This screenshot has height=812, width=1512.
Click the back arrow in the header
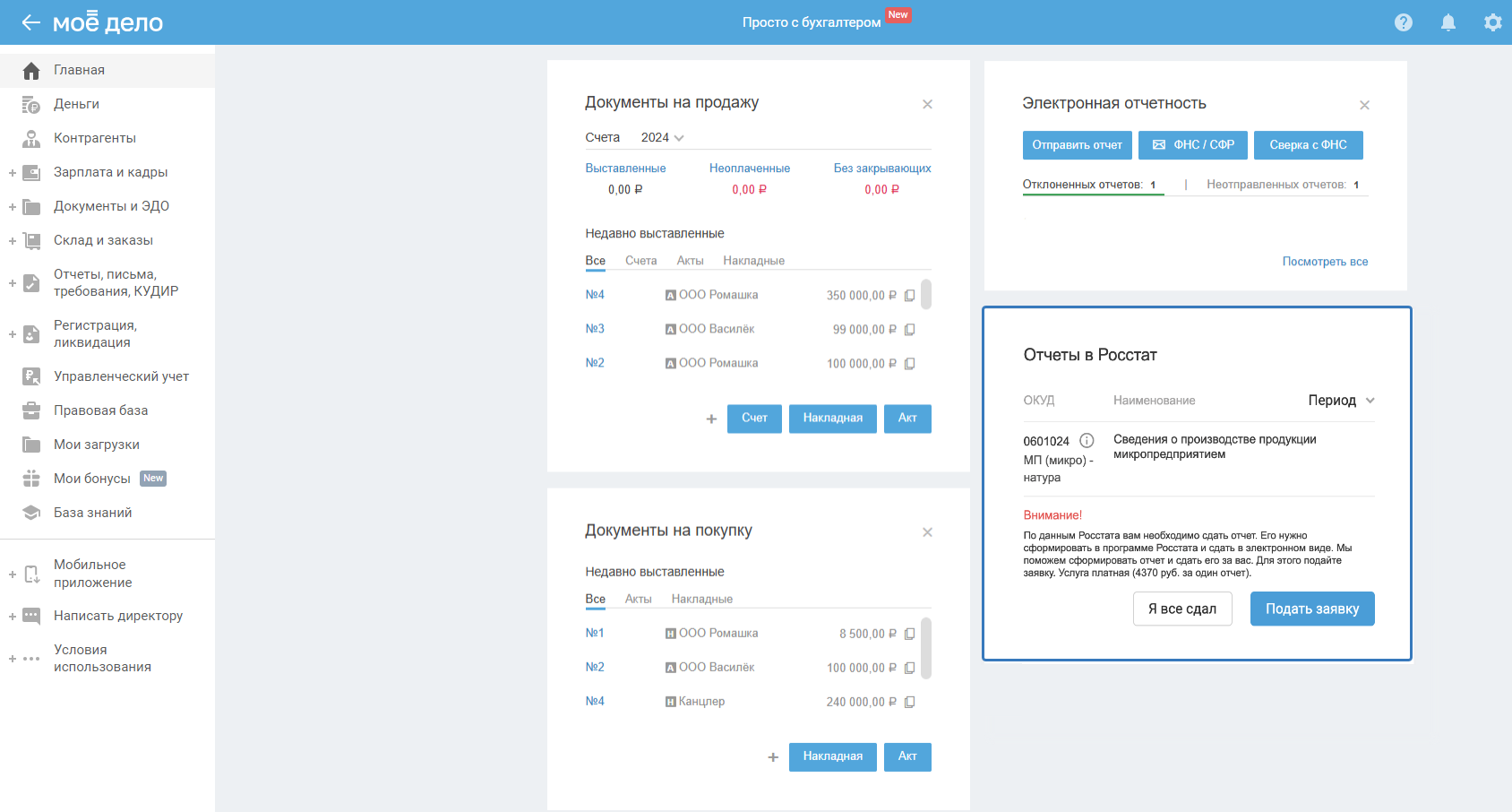point(31,22)
